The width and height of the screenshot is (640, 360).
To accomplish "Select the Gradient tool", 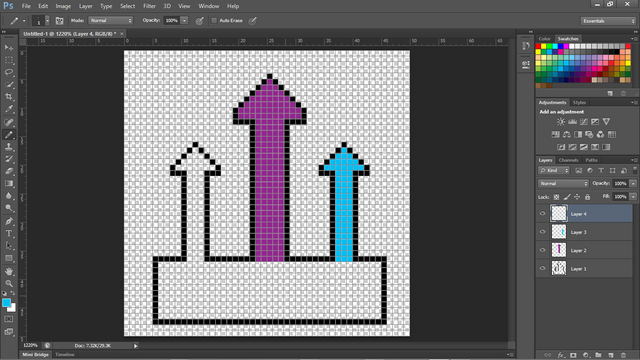I will tap(9, 184).
